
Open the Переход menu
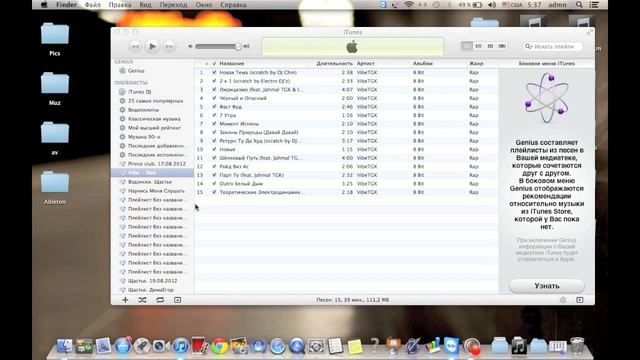[x=173, y=5]
